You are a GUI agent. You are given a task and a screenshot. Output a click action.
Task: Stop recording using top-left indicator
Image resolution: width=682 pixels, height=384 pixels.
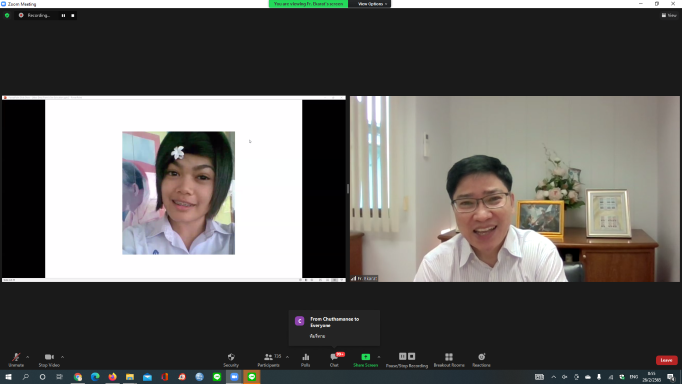pyautogui.click(x=73, y=15)
